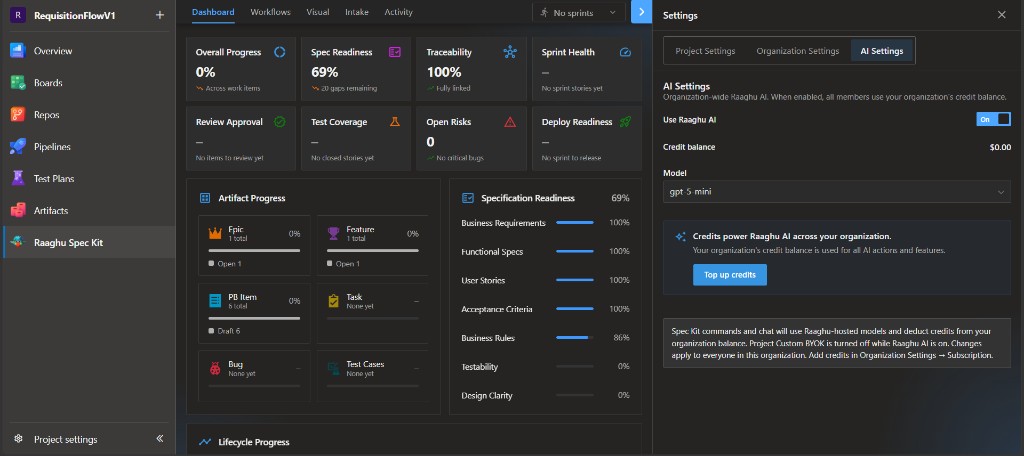Open the Project Settings tab
Image resolution: width=1024 pixels, height=456 pixels.
coord(705,51)
